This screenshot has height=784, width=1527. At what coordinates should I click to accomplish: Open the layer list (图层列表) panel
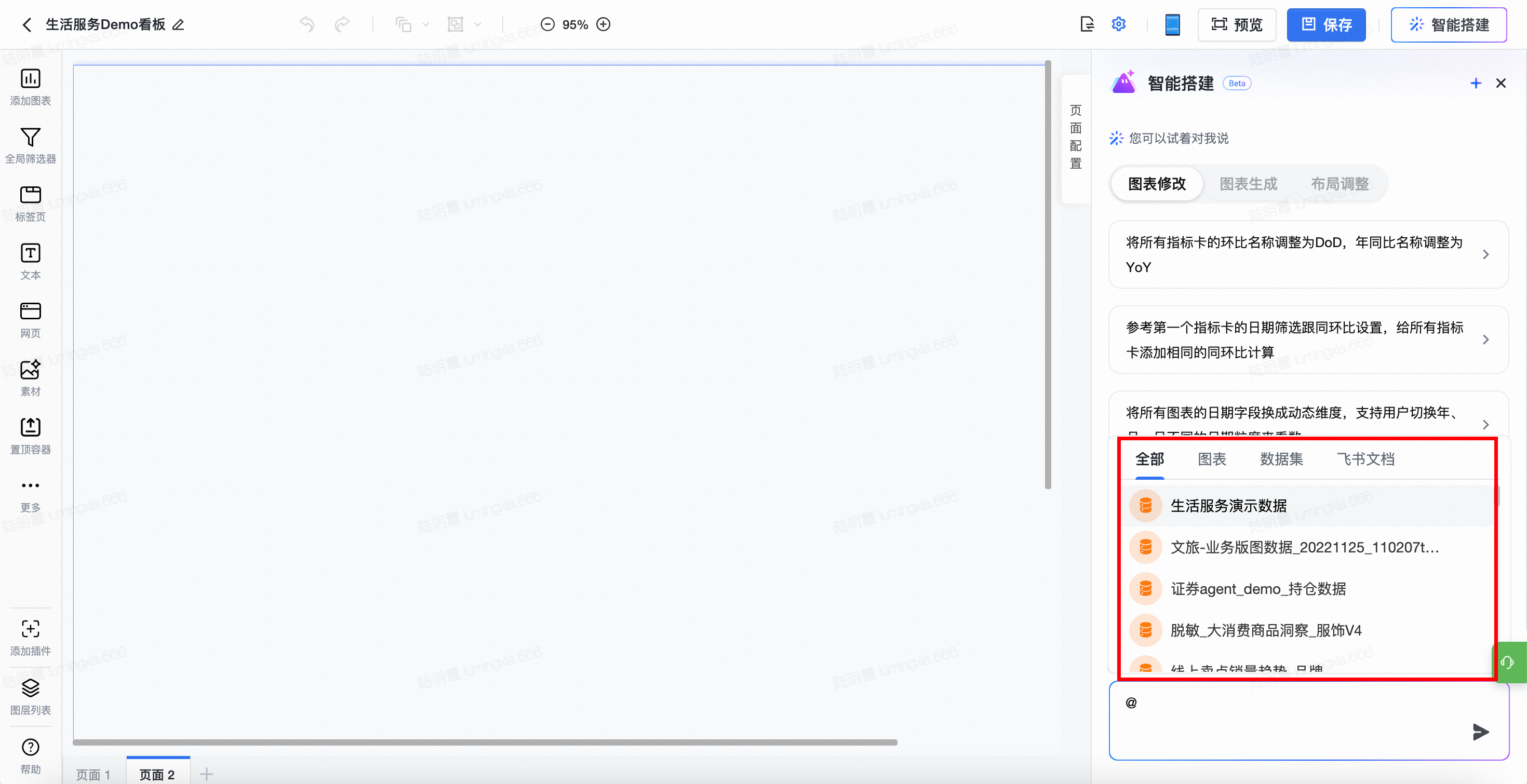click(x=30, y=688)
